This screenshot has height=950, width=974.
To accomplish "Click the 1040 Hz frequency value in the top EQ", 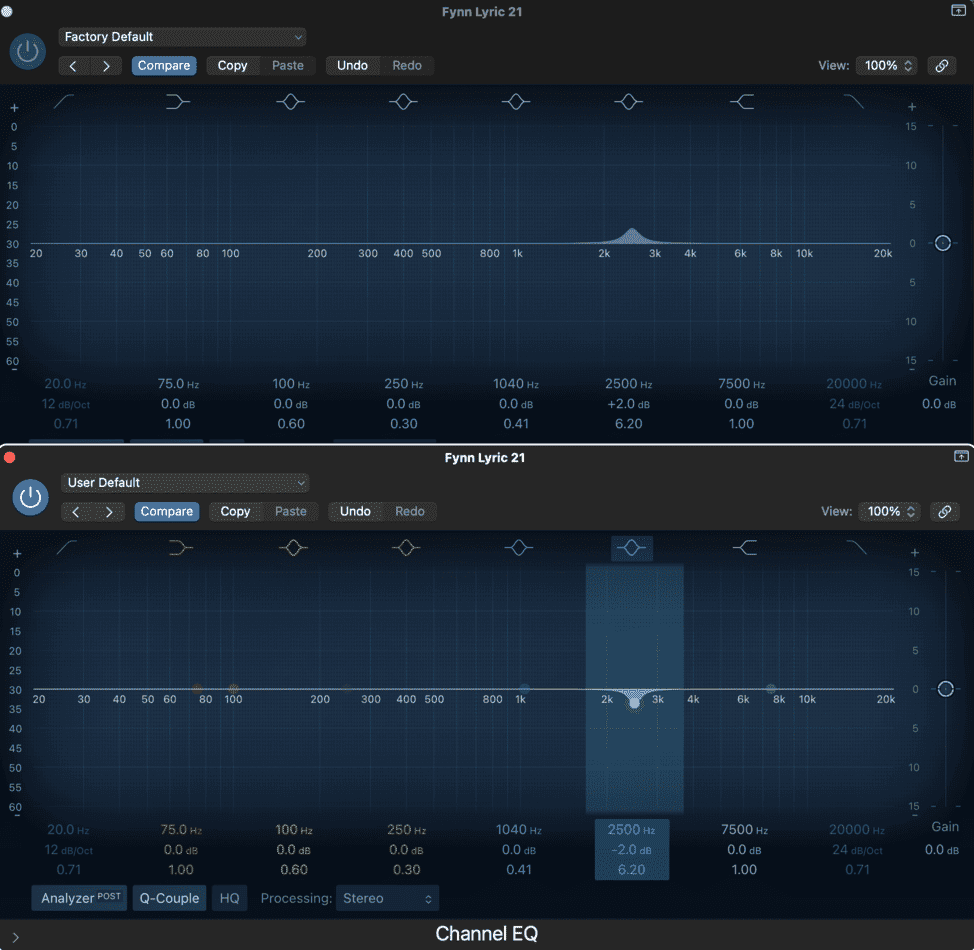I will tap(516, 384).
